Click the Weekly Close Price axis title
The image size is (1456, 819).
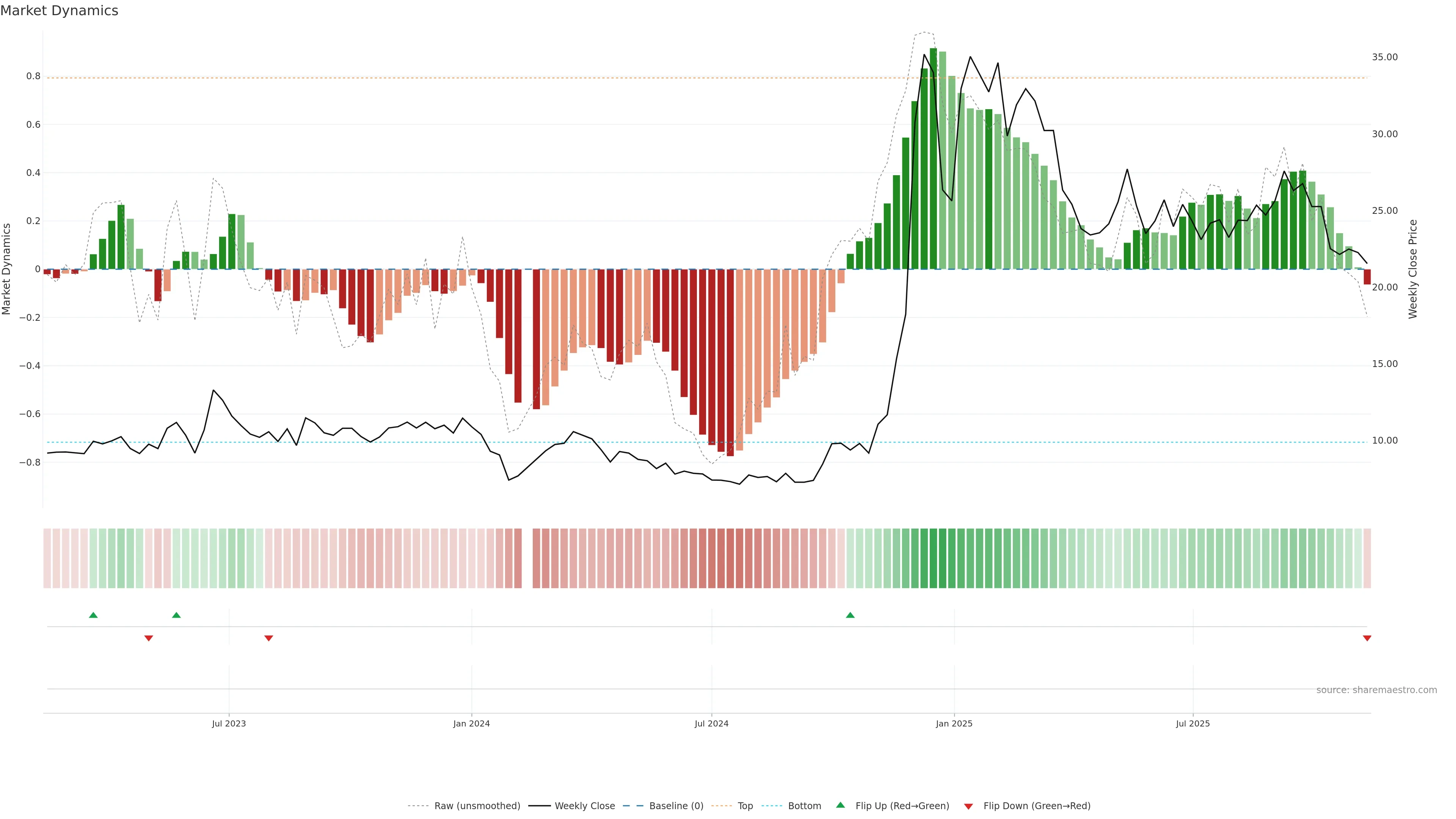[1412, 269]
